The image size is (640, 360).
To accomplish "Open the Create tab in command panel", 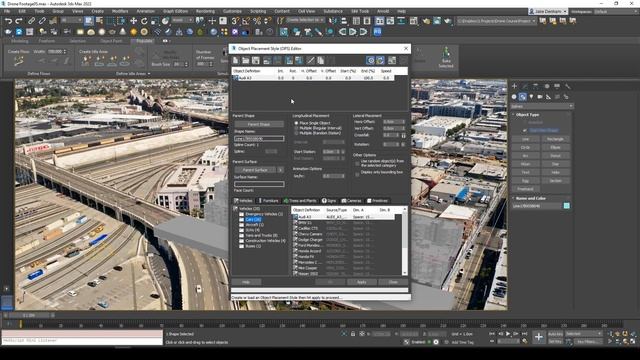I will pyautogui.click(x=514, y=86).
